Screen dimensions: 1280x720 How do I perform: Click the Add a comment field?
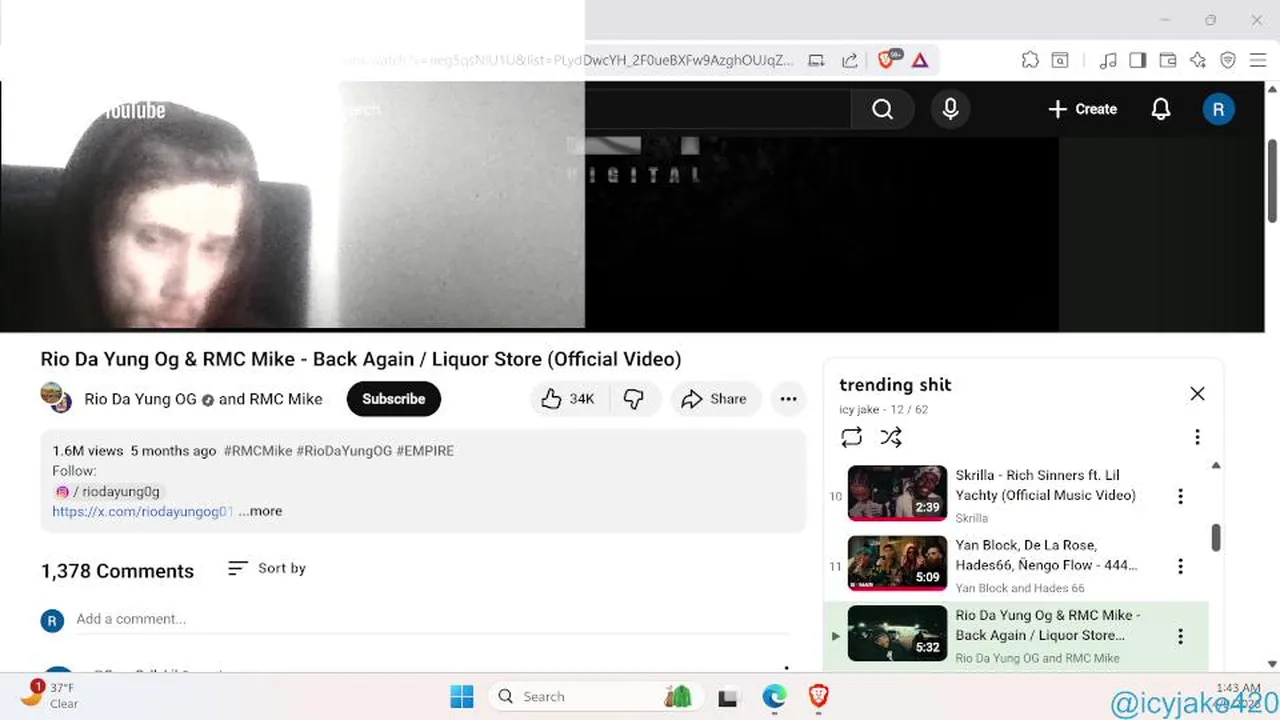tap(432, 619)
